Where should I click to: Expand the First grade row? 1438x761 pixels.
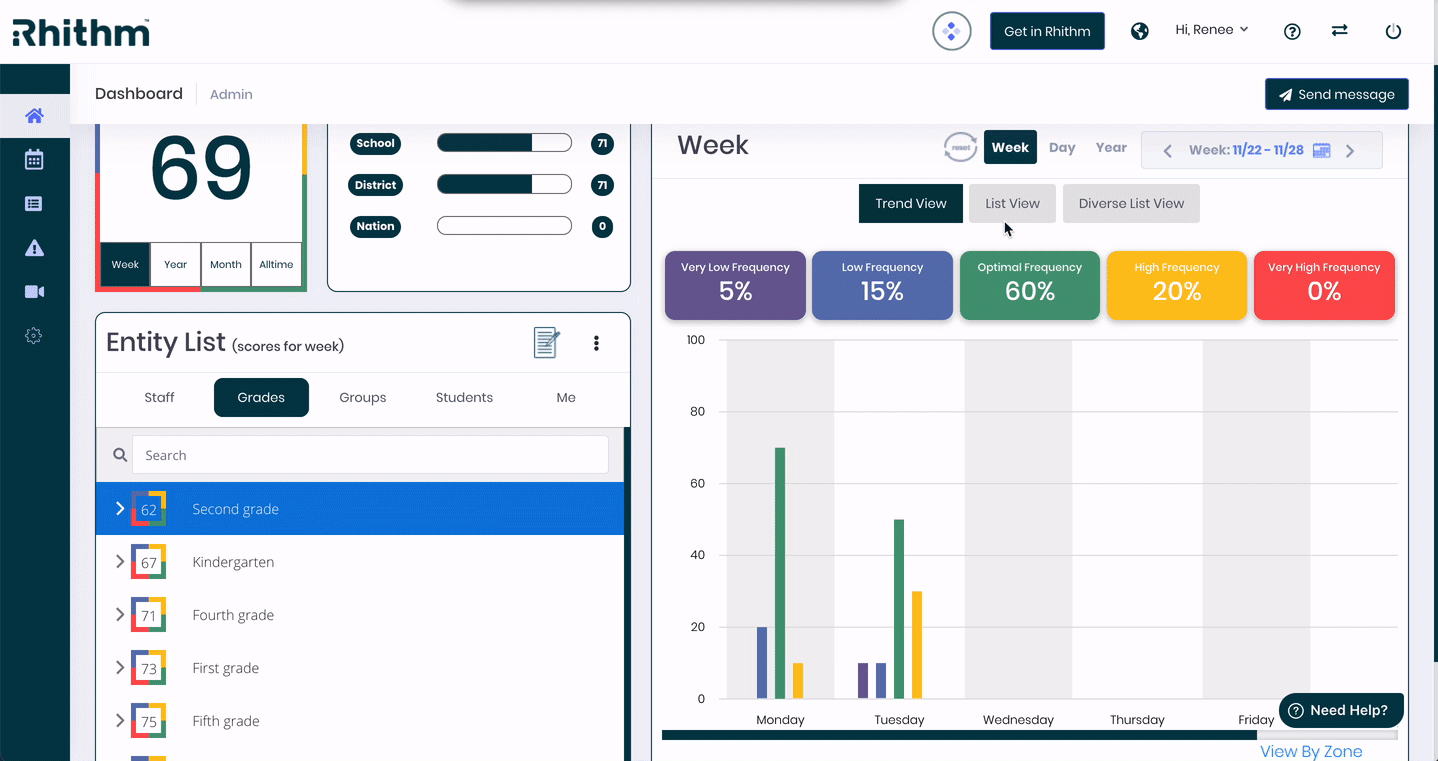[x=120, y=668]
